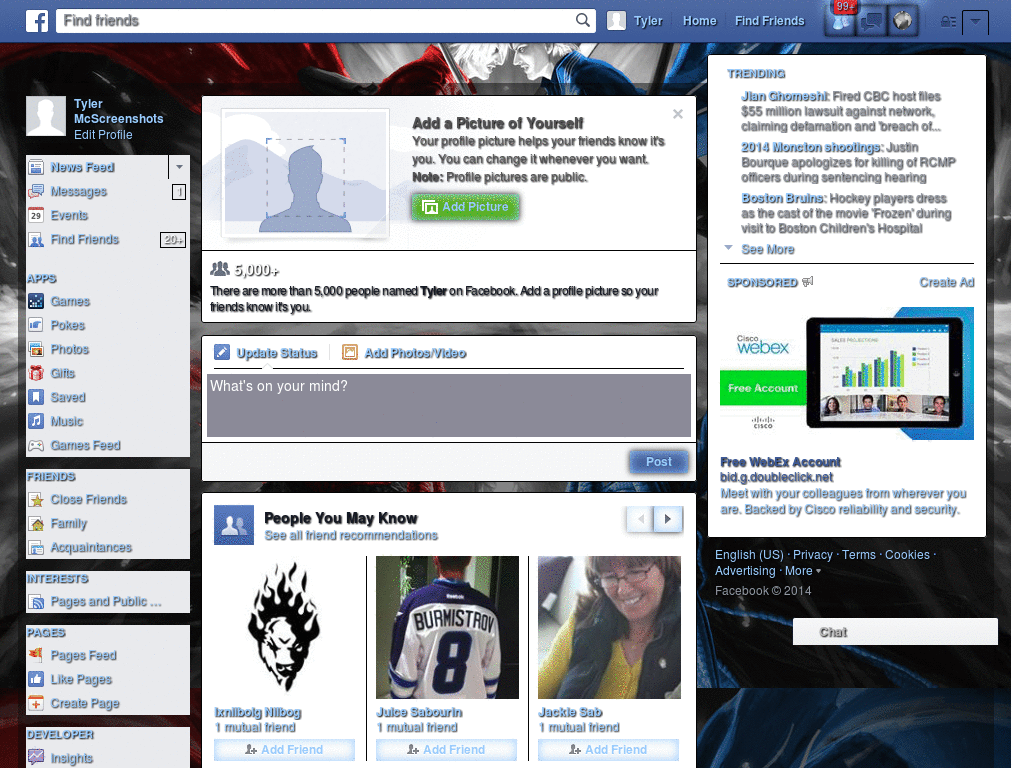Viewport: 1024px width, 768px height.
Task: Click the Music note icon
Action: tap(36, 421)
